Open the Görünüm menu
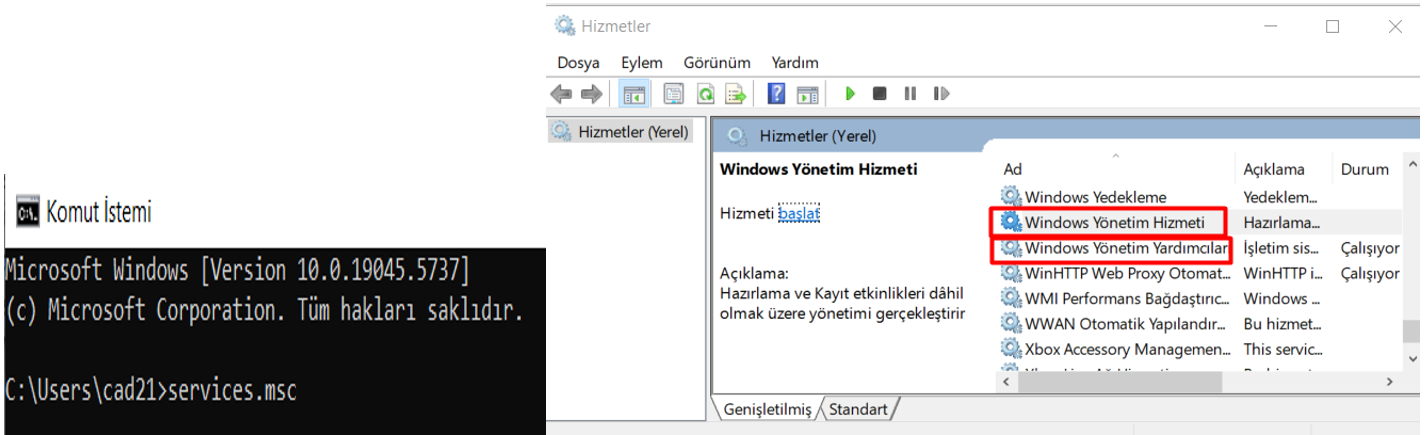 717,62
